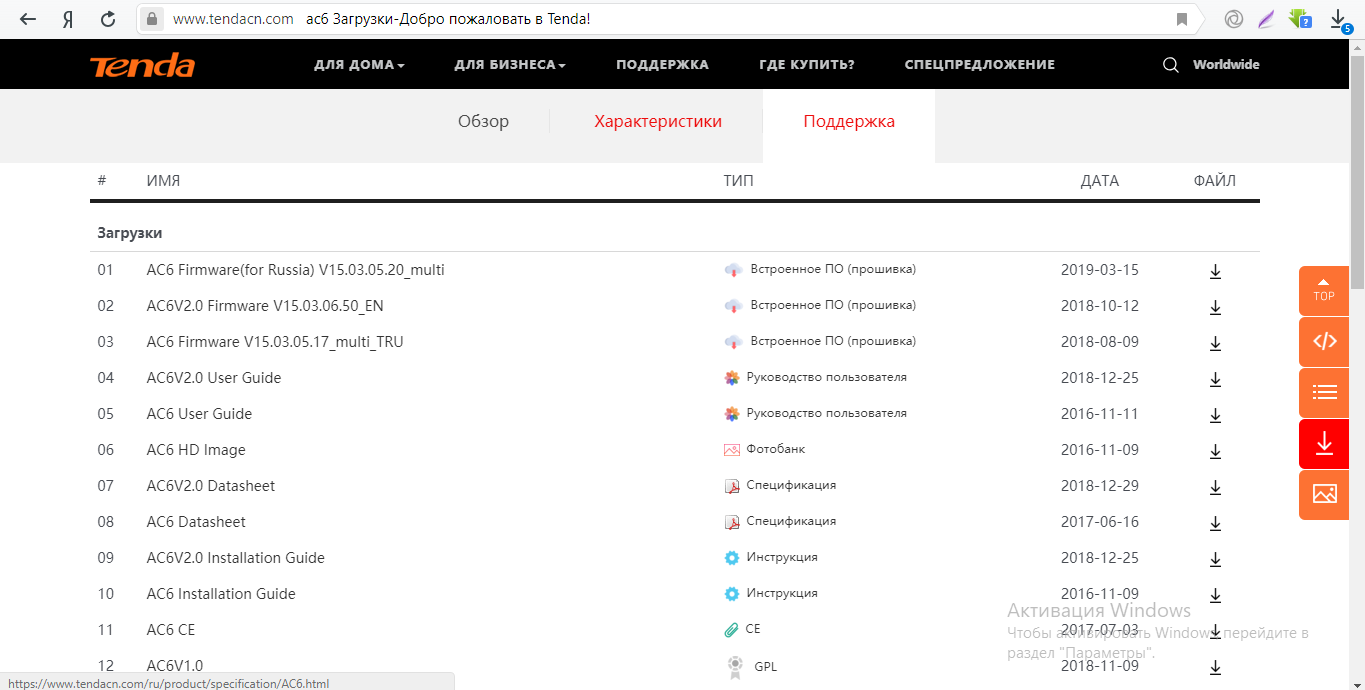Expand the ДЛЯ БИЗНЕСА menu
This screenshot has height=690, width=1365.
[x=510, y=65]
